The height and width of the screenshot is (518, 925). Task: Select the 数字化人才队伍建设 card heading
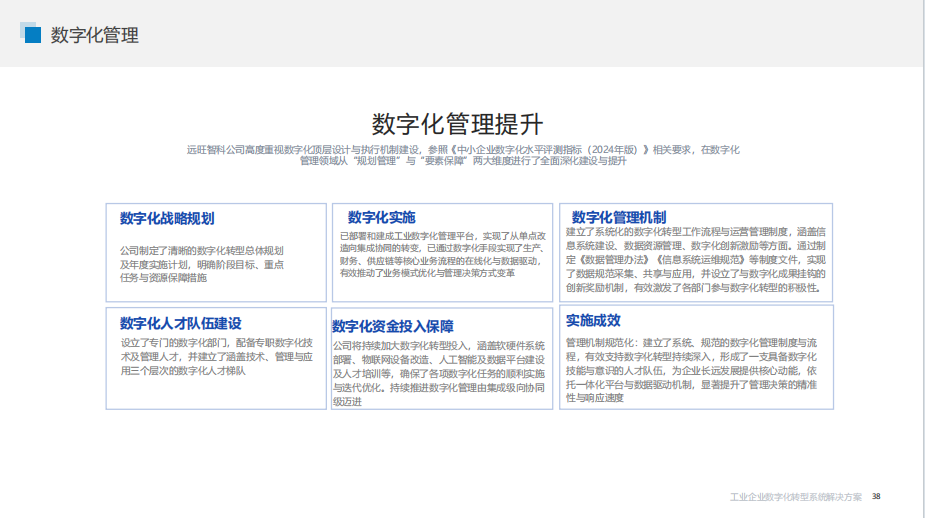pyautogui.click(x=181, y=323)
